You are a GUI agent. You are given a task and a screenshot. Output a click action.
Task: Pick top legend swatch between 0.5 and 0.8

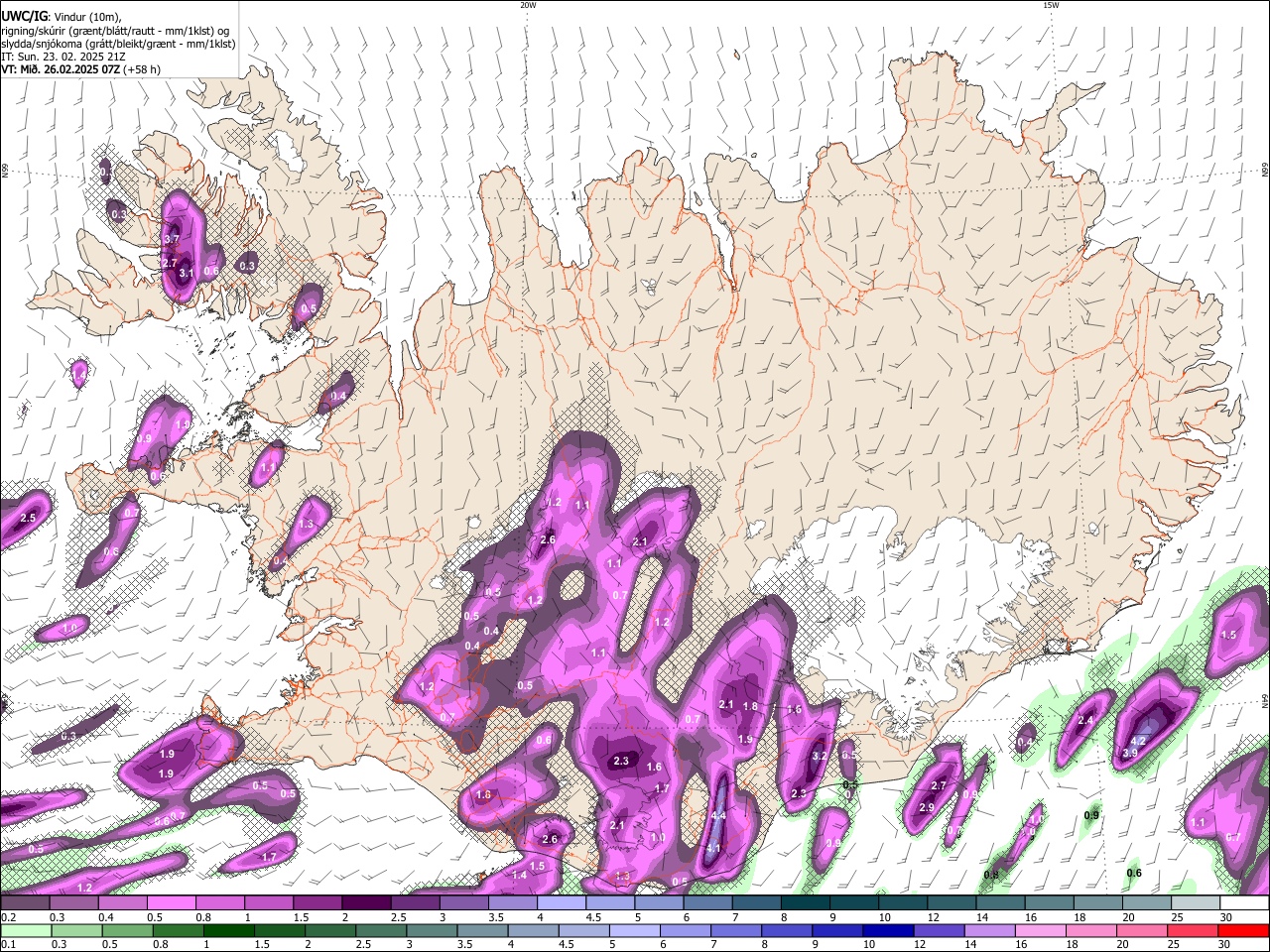click(x=172, y=902)
